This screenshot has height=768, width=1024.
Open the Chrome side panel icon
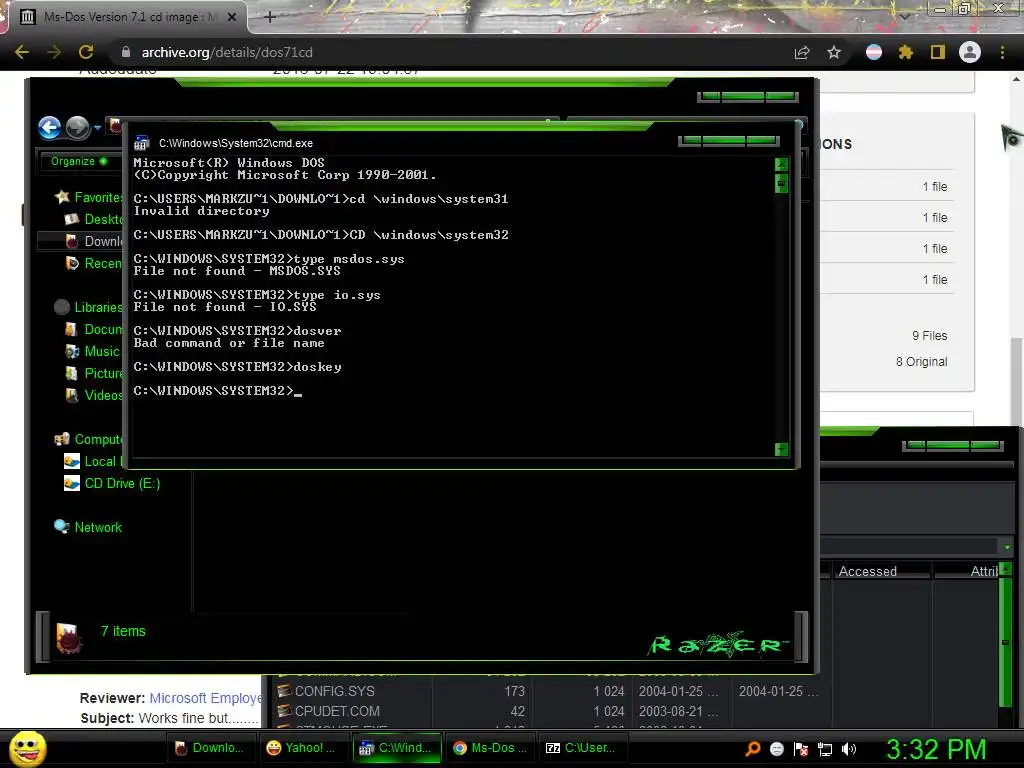click(938, 52)
